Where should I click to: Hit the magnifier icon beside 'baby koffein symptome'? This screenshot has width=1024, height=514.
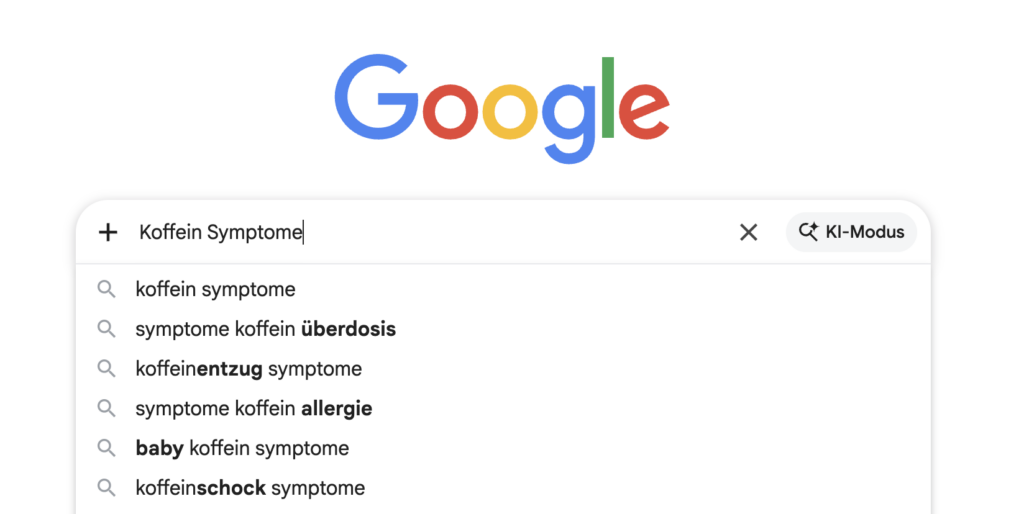(106, 449)
